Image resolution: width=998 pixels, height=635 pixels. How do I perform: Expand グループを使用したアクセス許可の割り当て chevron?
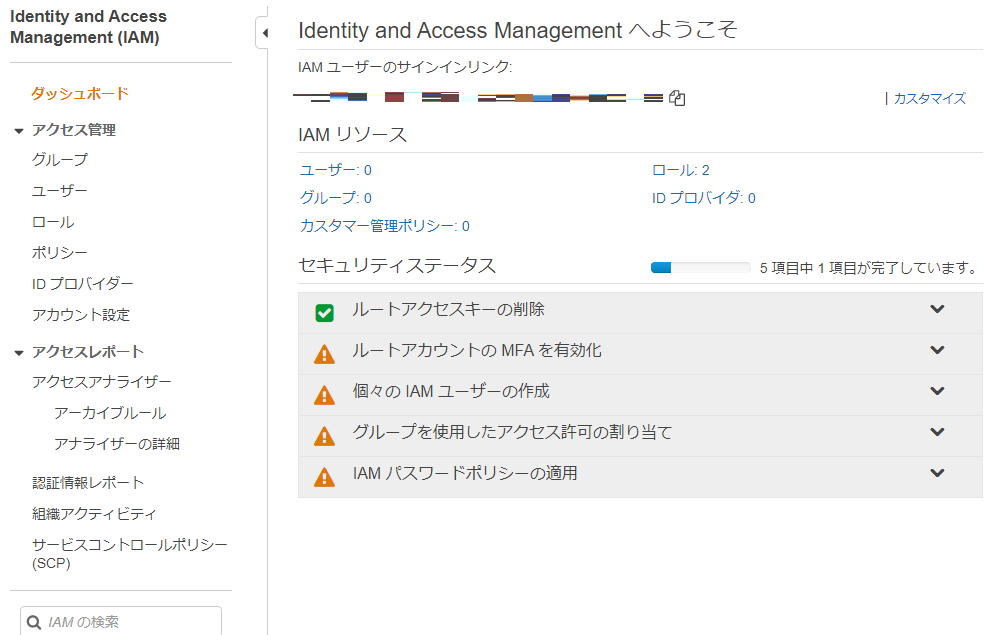point(937,432)
